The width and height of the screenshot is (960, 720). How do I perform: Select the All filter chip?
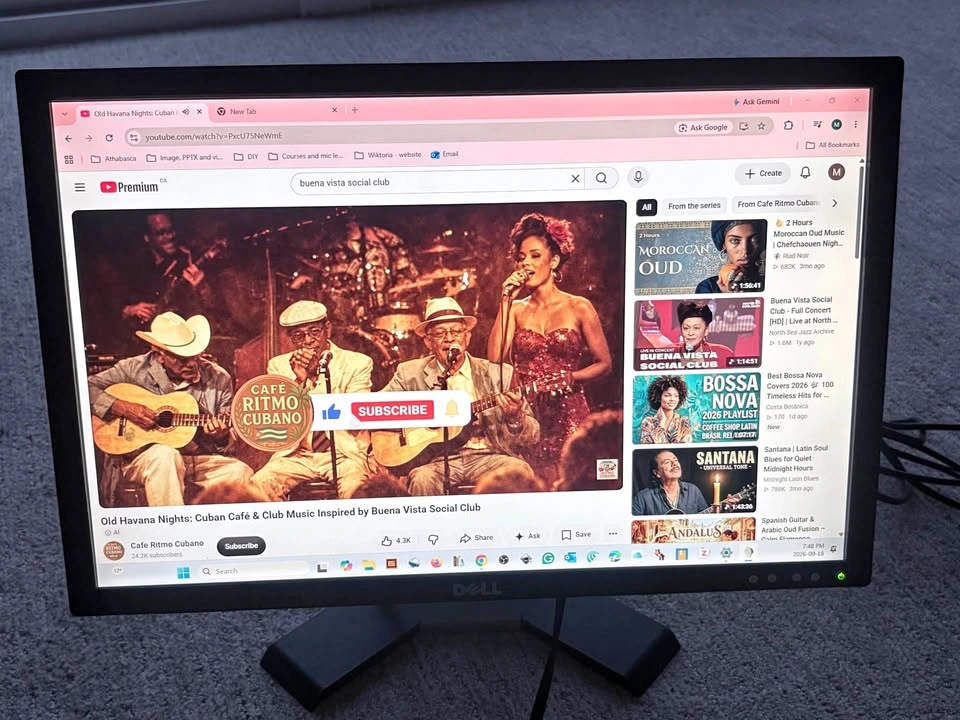[647, 207]
